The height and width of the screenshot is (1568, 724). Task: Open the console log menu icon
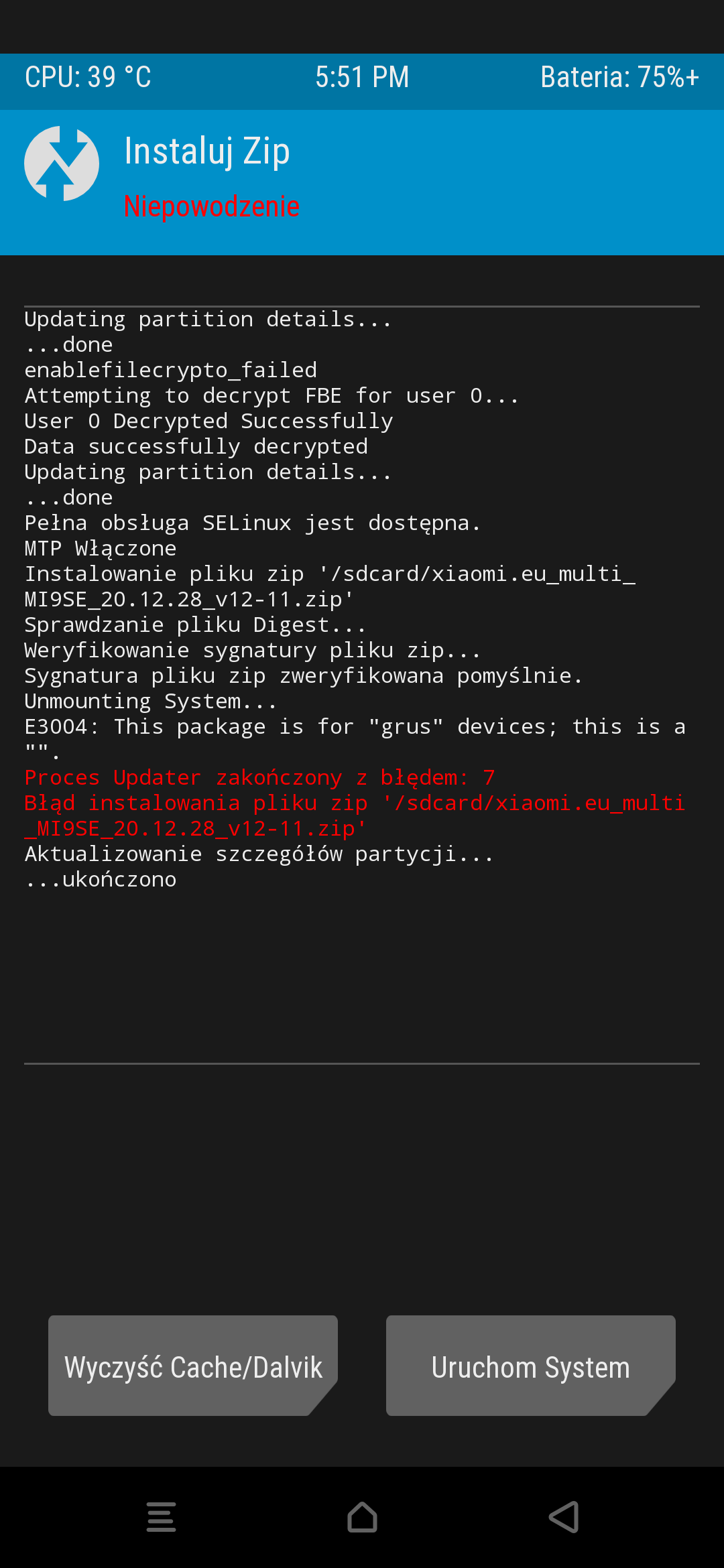click(x=161, y=1516)
